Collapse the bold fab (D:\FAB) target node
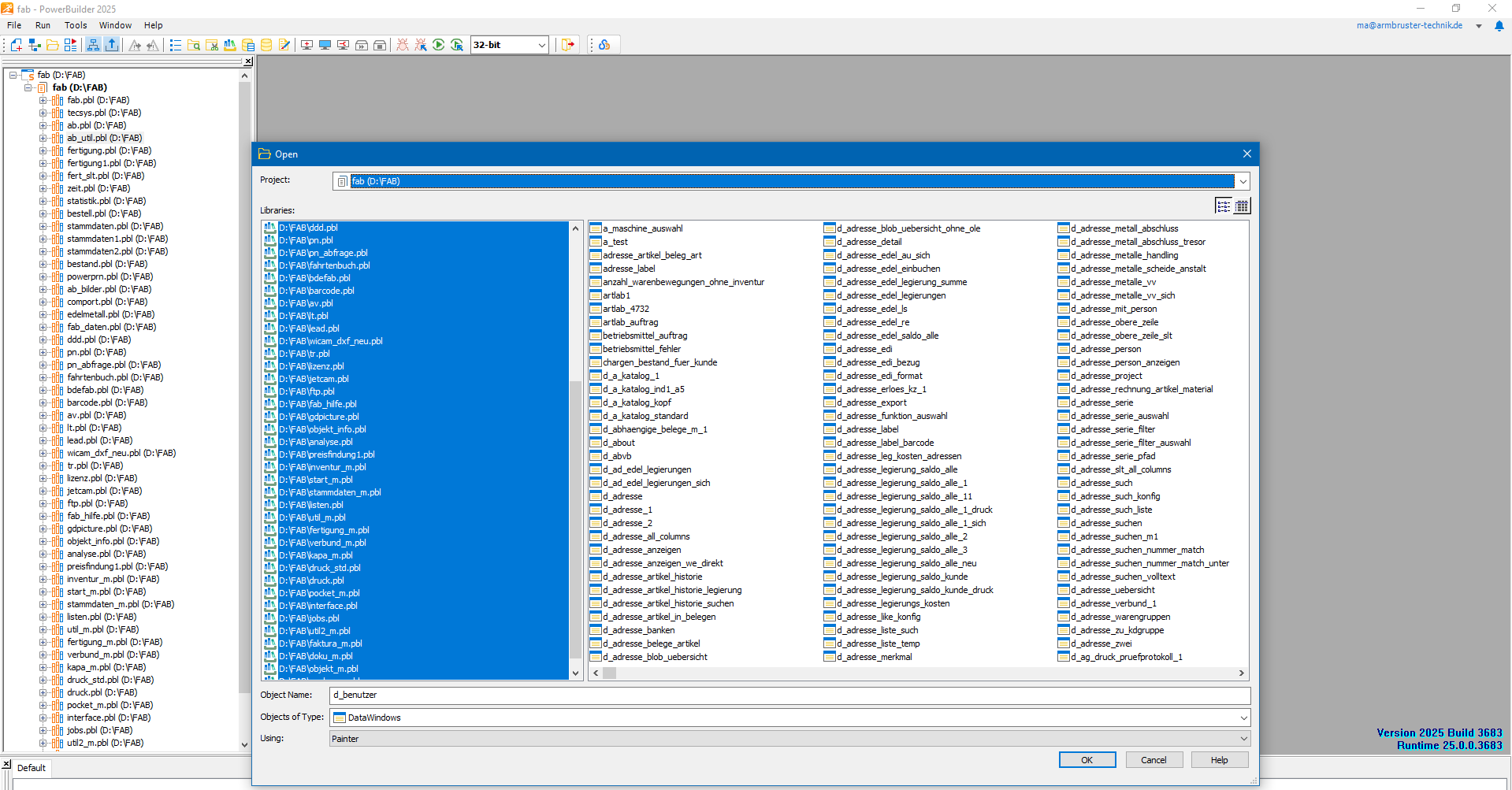The image size is (1512, 790). coord(28,87)
